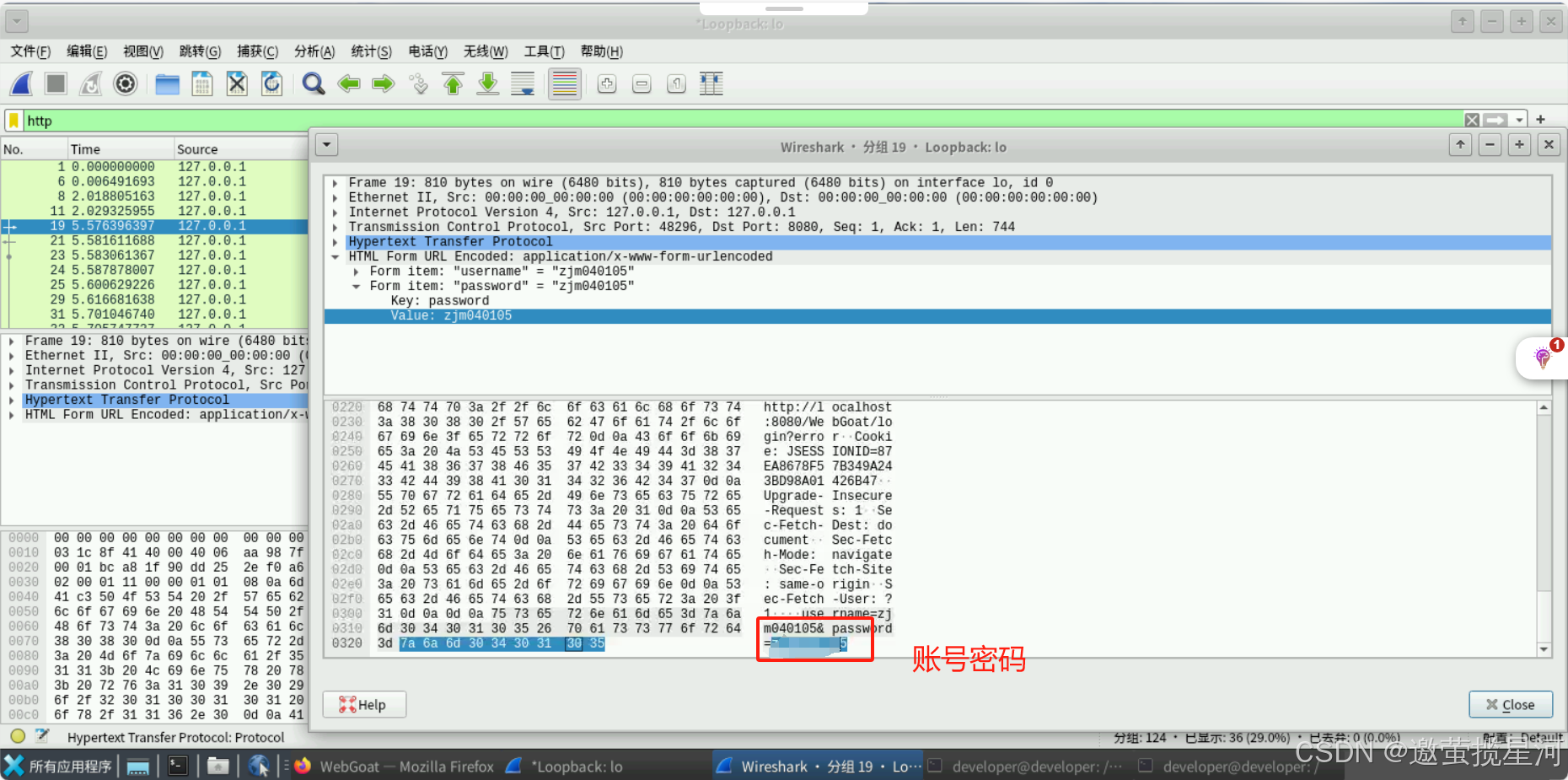The height and width of the screenshot is (780, 1568).
Task: Click Close in the packet detail window
Action: tap(1510, 704)
